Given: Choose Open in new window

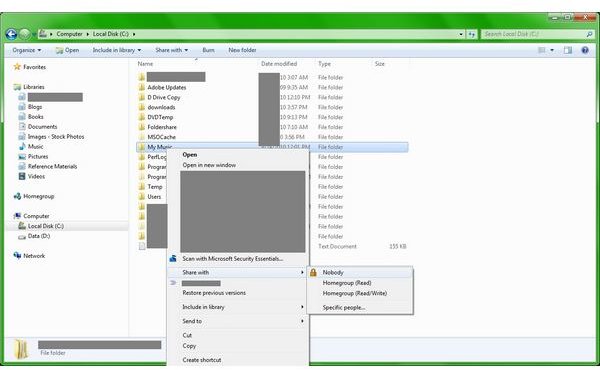Looking at the screenshot, I should 209,165.
